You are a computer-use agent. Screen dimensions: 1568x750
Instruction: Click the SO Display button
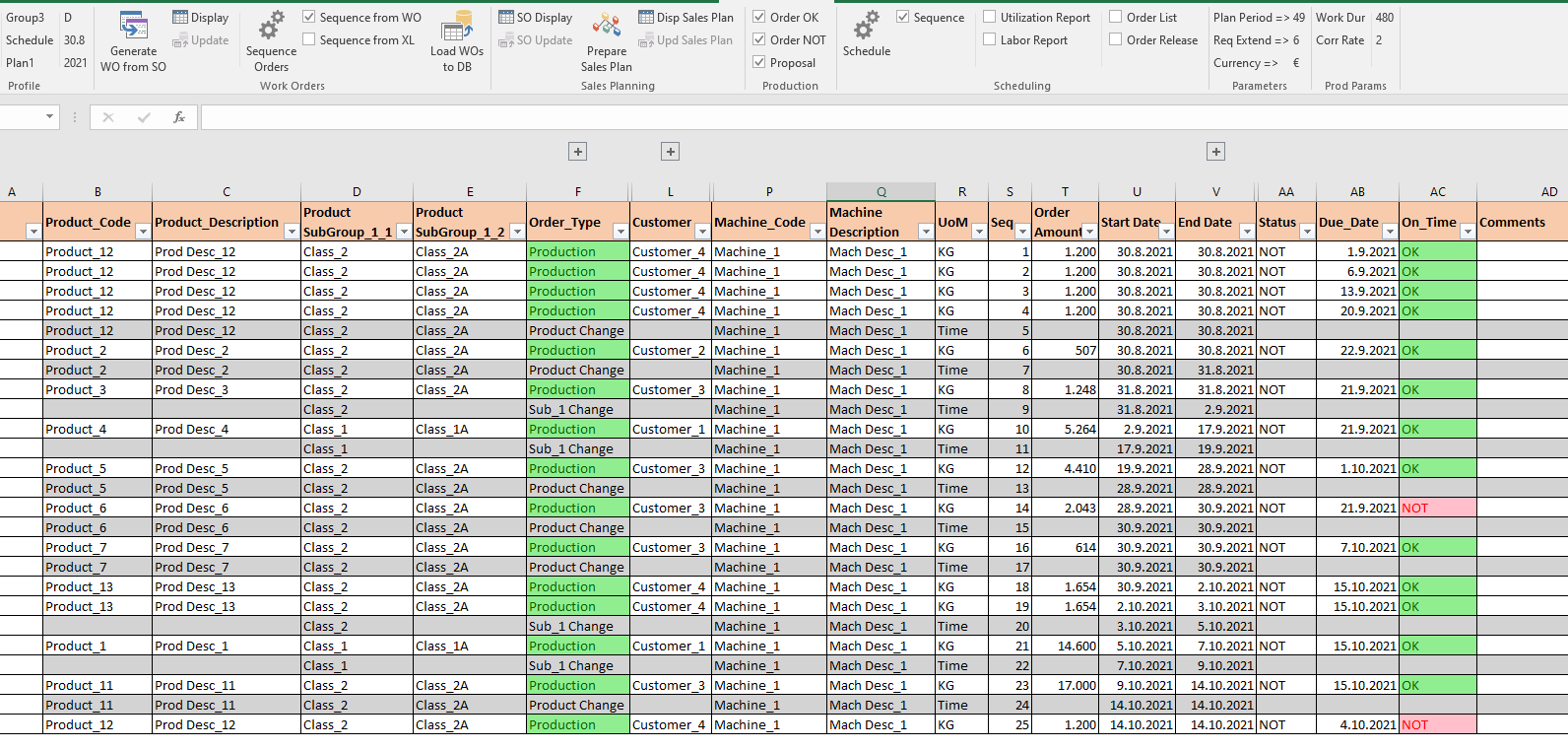click(535, 18)
